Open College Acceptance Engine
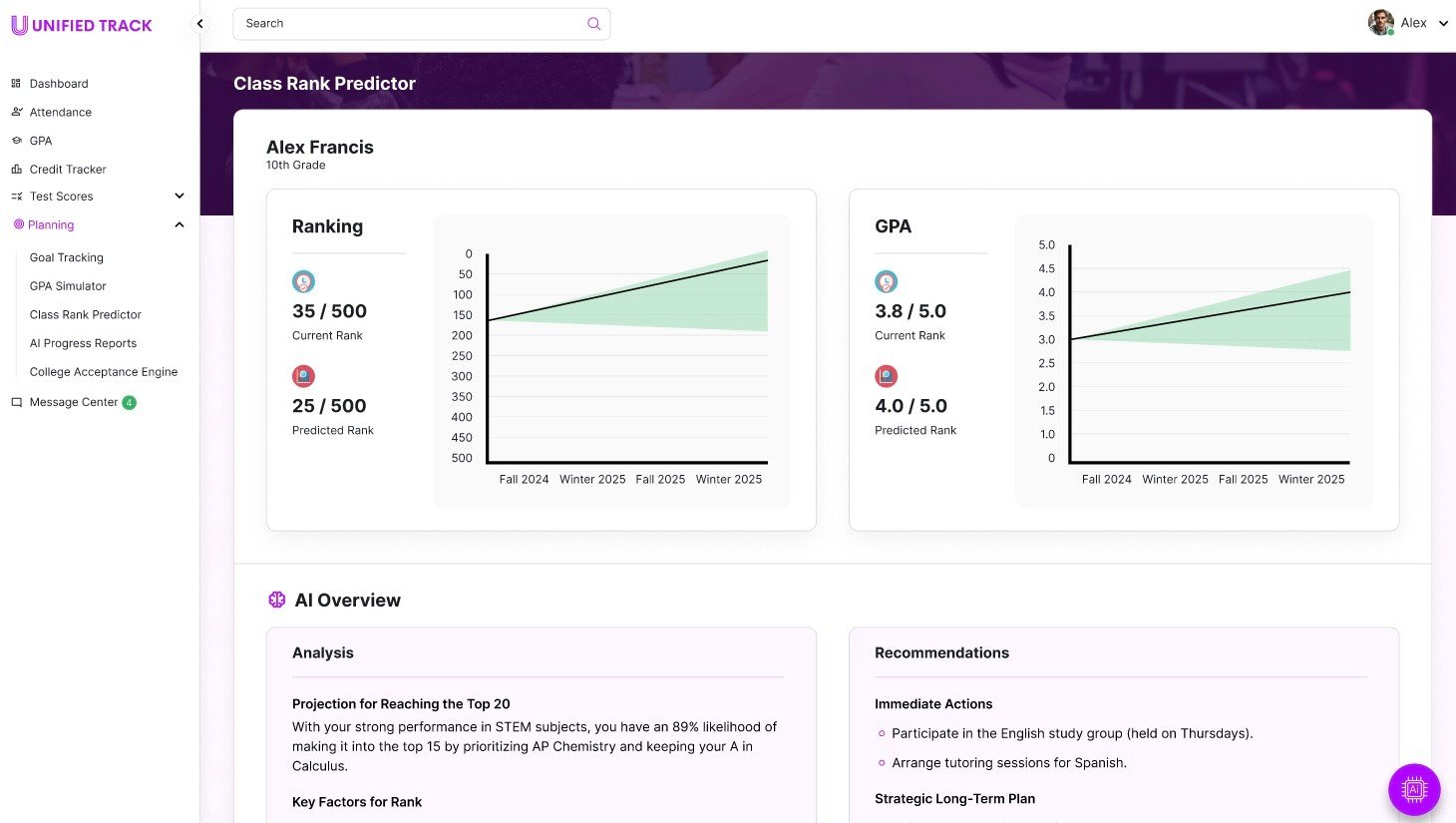The width and height of the screenshot is (1456, 823). [104, 372]
